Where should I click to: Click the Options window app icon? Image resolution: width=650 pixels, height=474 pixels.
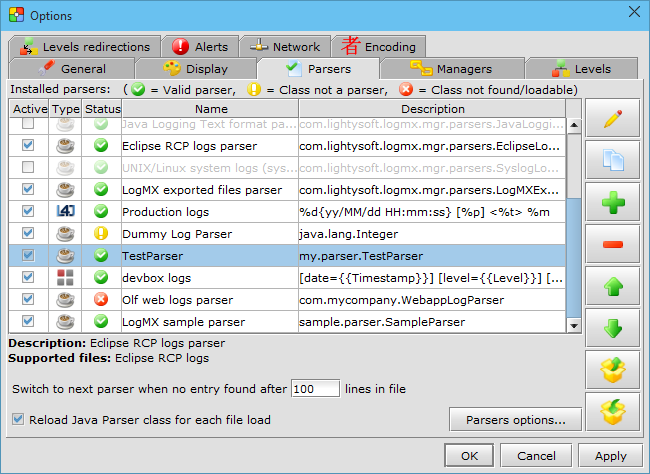[17, 15]
